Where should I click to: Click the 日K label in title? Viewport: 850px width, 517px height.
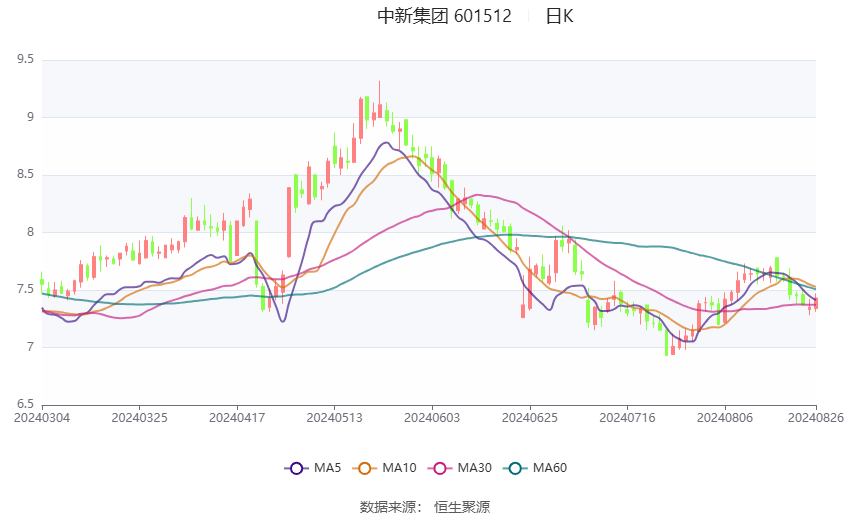(559, 16)
